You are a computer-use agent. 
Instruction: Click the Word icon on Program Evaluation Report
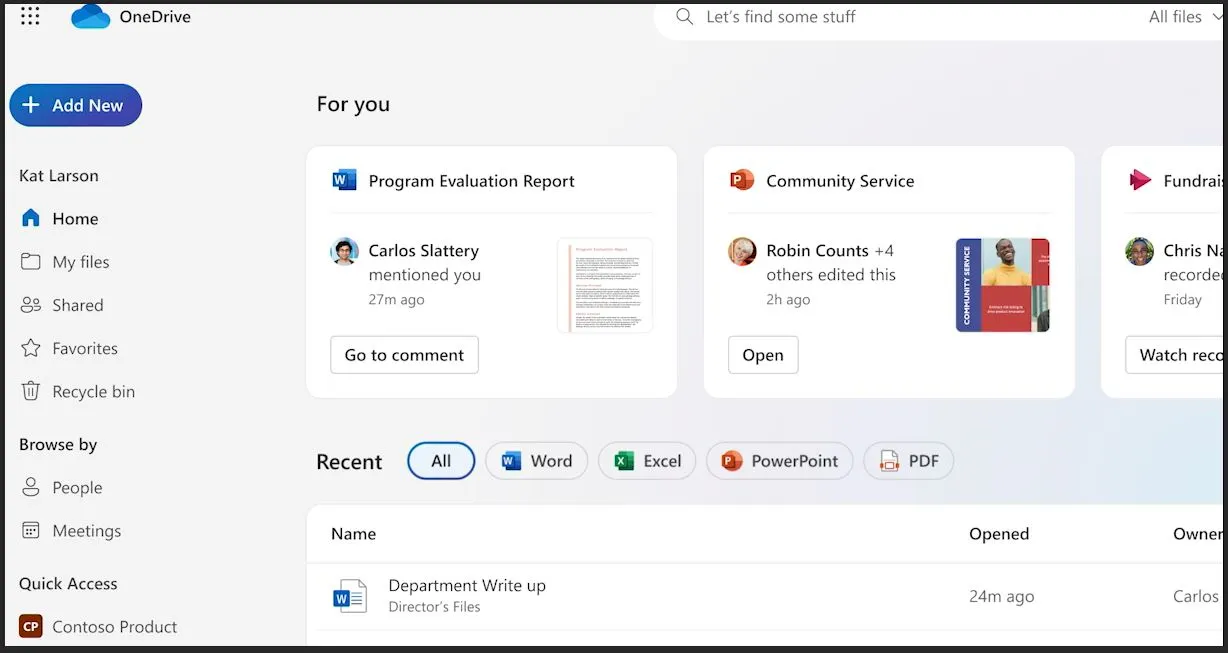pyautogui.click(x=344, y=180)
